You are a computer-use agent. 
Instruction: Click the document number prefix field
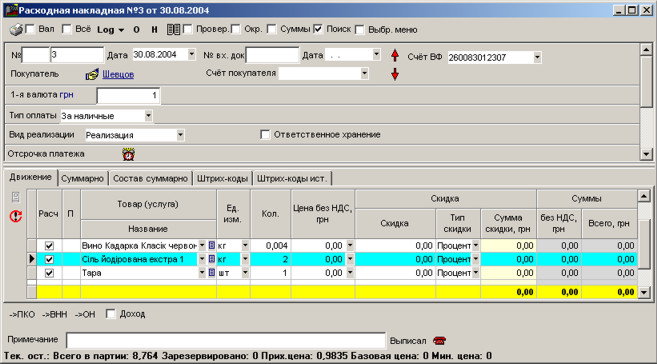[x=36, y=55]
